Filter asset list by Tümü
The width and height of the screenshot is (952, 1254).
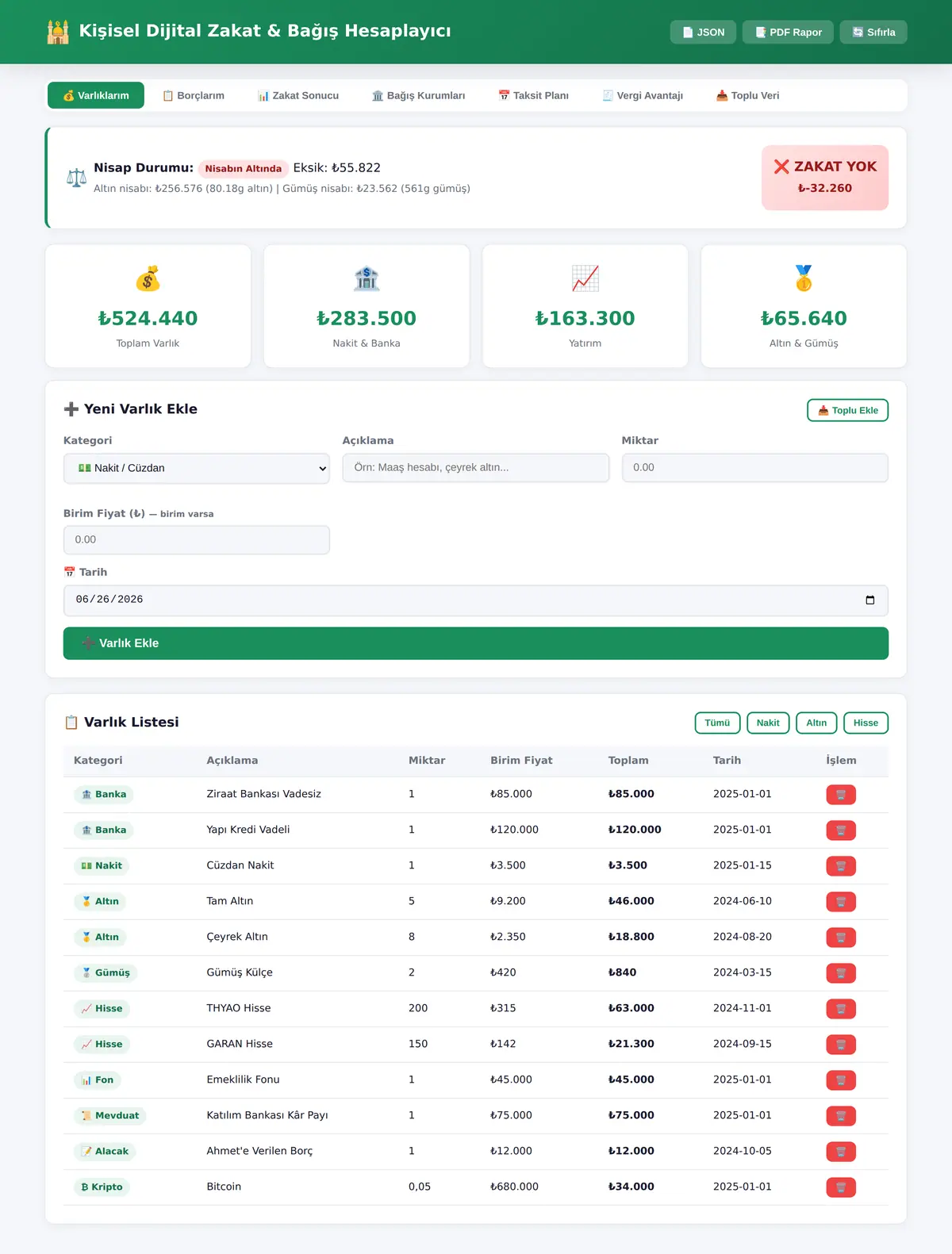point(717,723)
